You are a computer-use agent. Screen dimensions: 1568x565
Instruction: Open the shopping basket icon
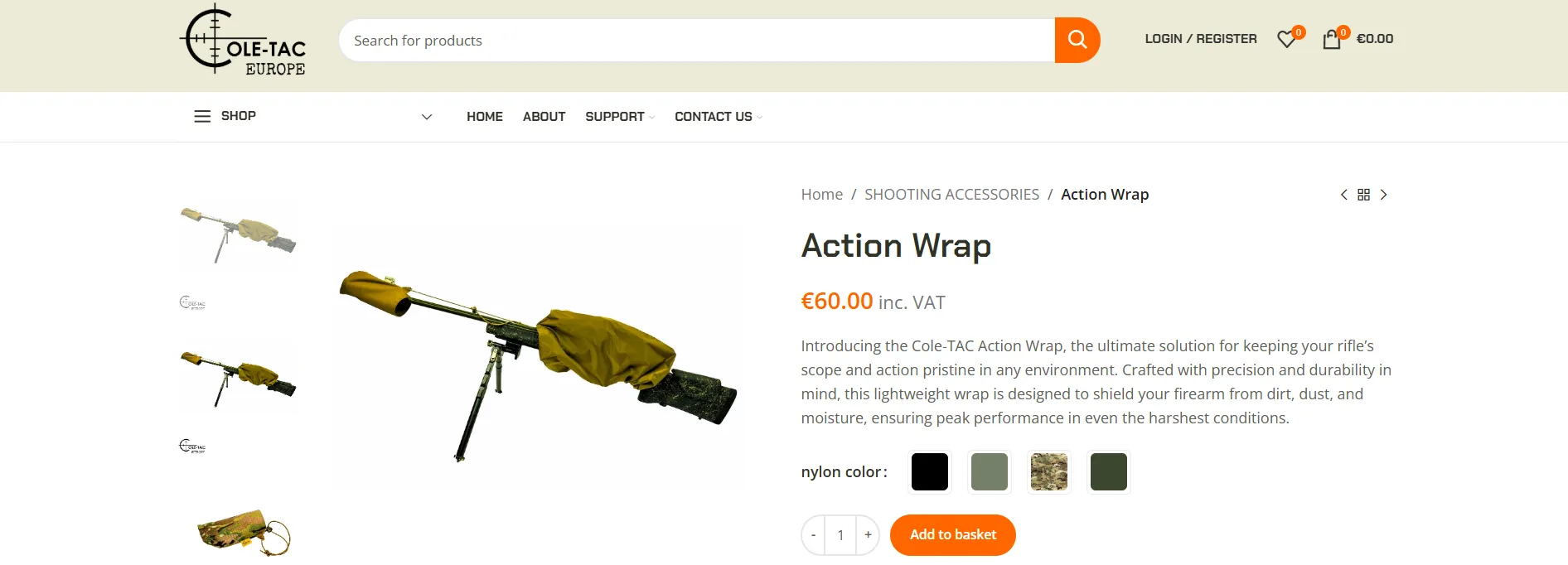(1332, 39)
